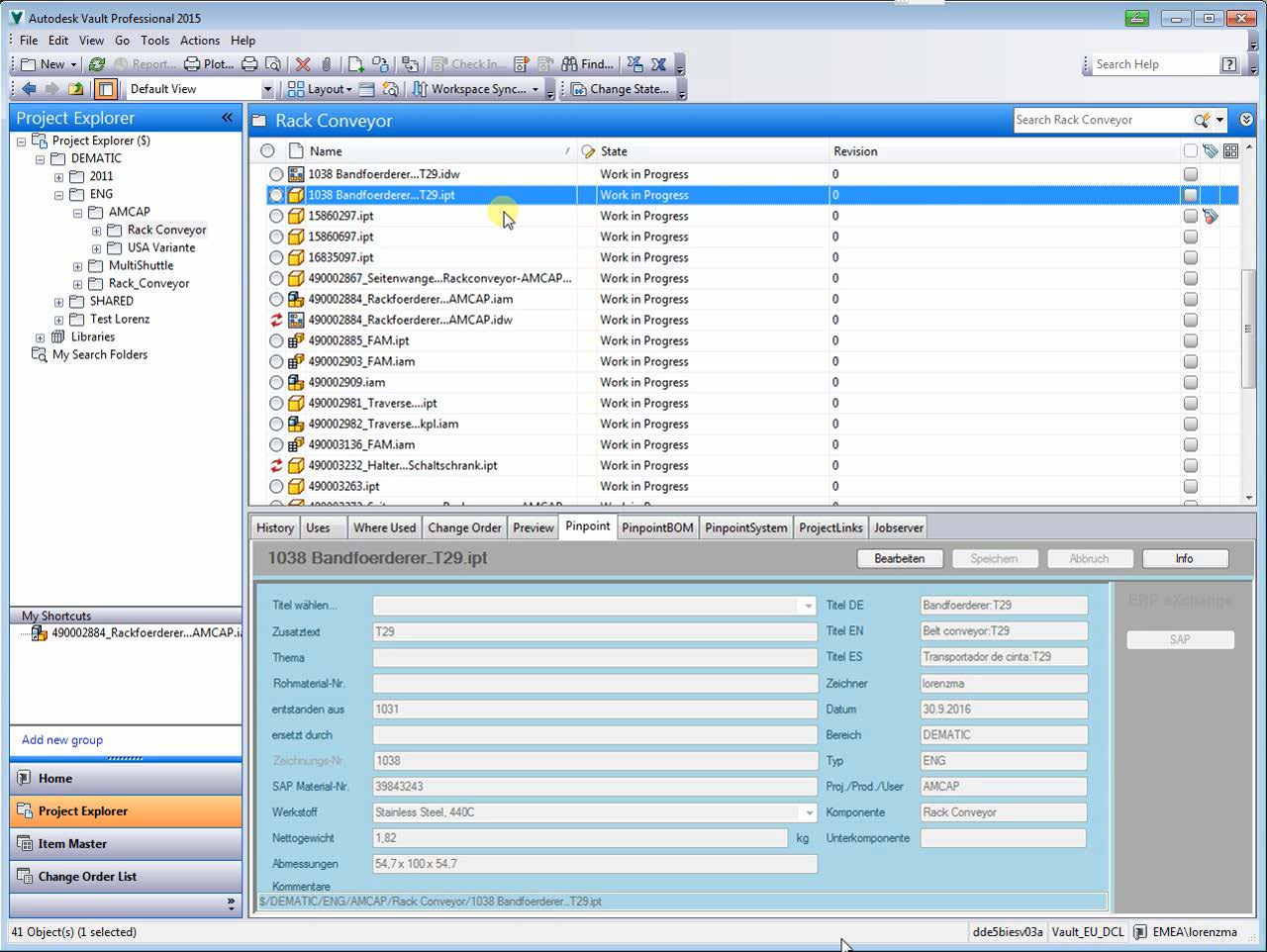Click the new file icon with plus
This screenshot has height=952, width=1267.
[355, 64]
